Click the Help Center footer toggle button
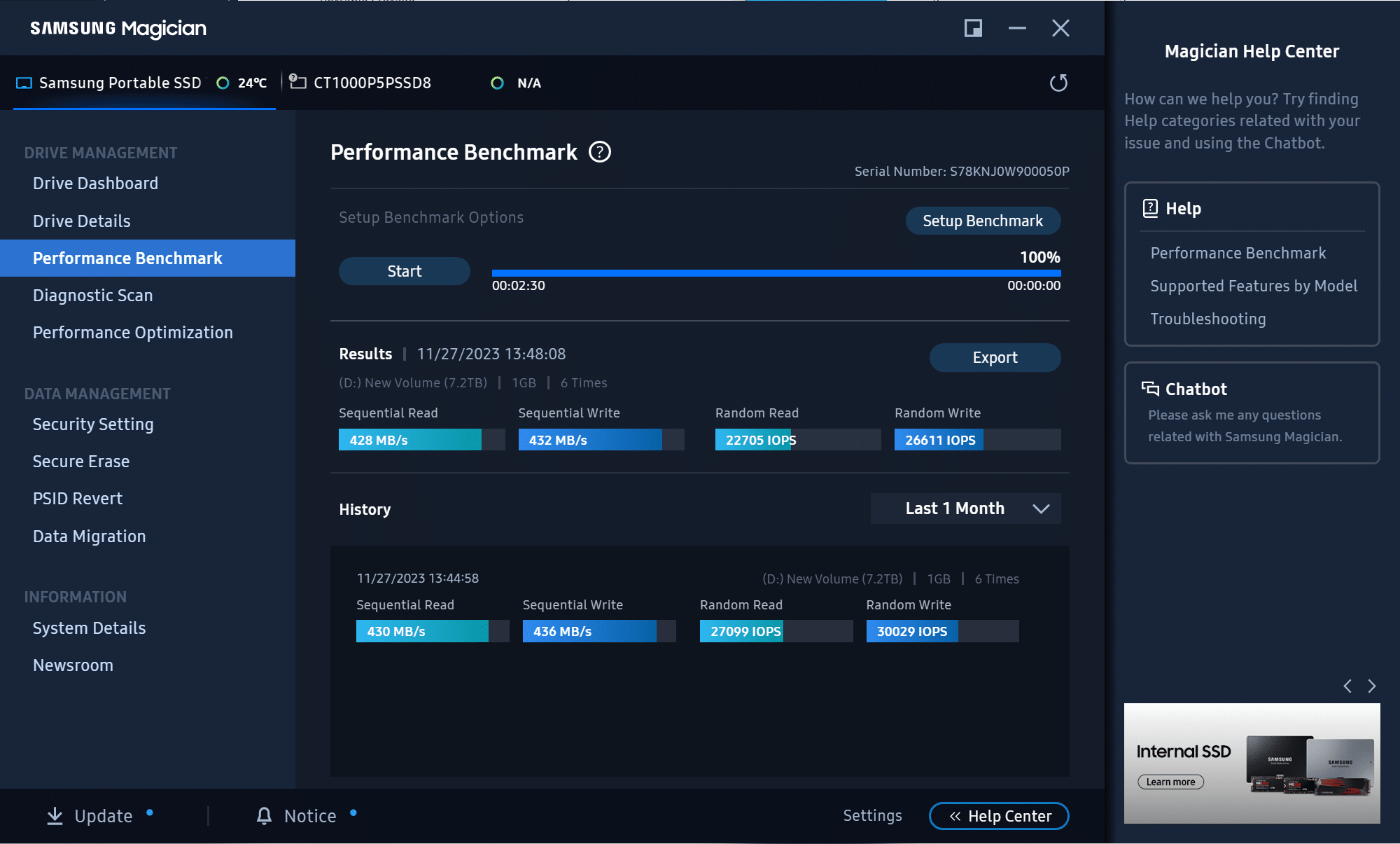This screenshot has width=1400, height=844. (998, 816)
